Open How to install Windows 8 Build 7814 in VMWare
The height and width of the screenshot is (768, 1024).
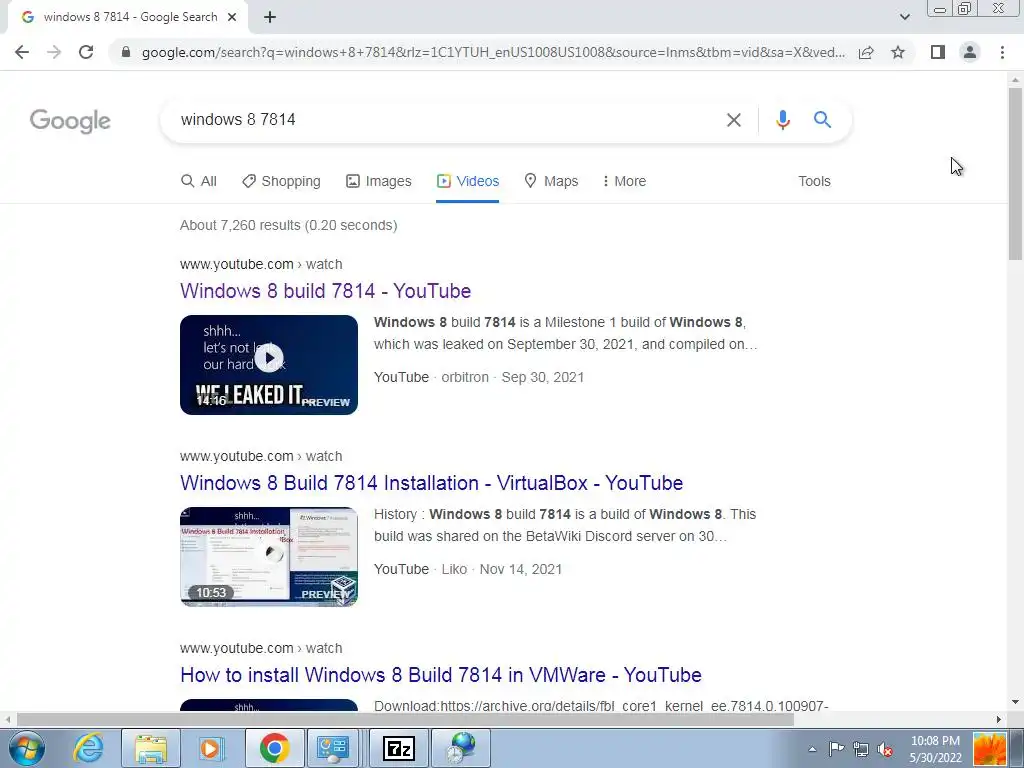click(x=441, y=675)
